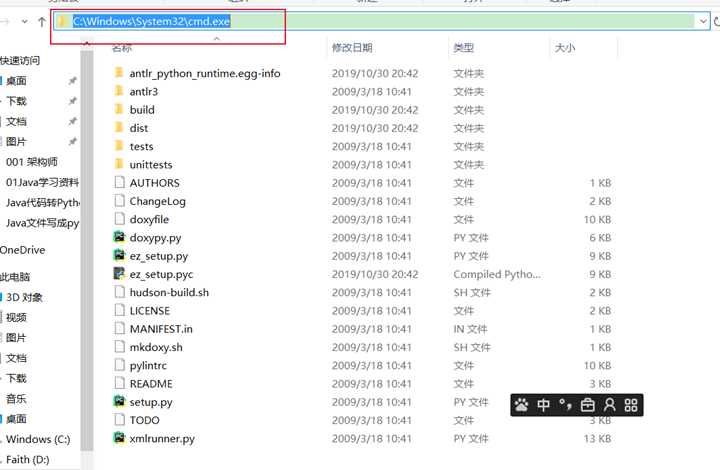Open the recent locations dropdown arrow

tap(24, 22)
